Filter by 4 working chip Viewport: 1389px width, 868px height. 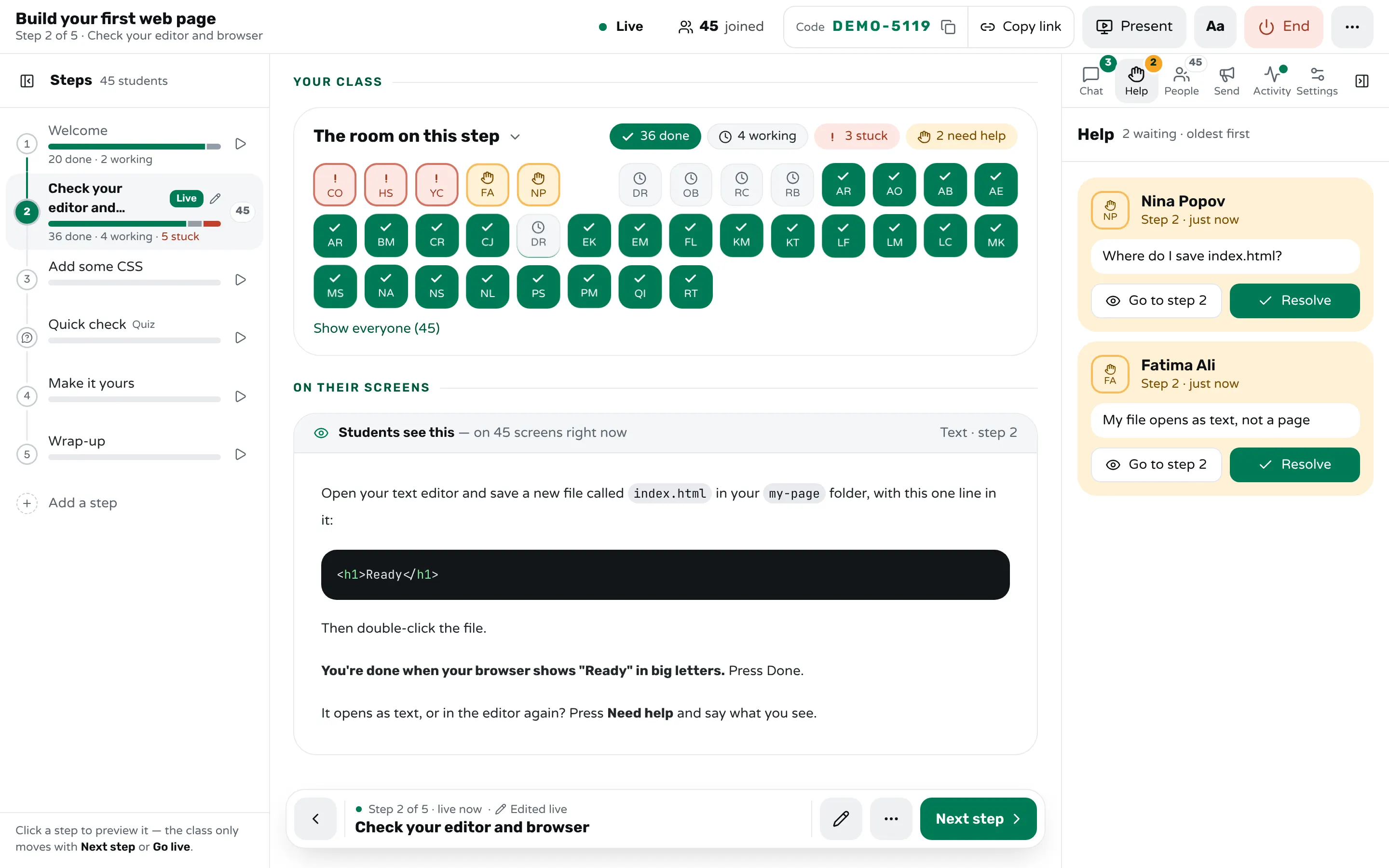(x=758, y=136)
